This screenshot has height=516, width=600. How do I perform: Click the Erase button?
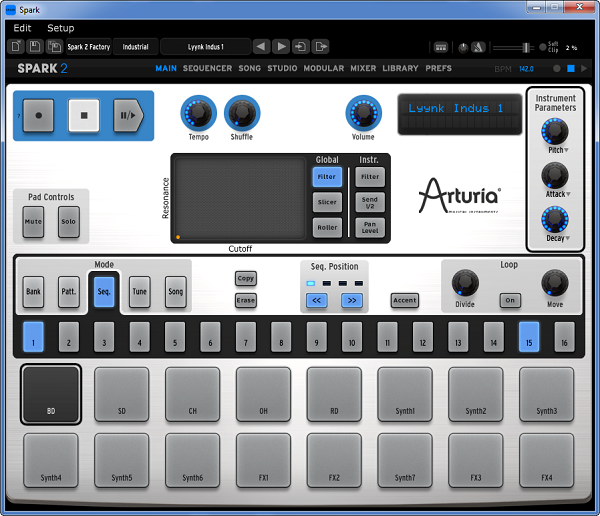point(246,300)
